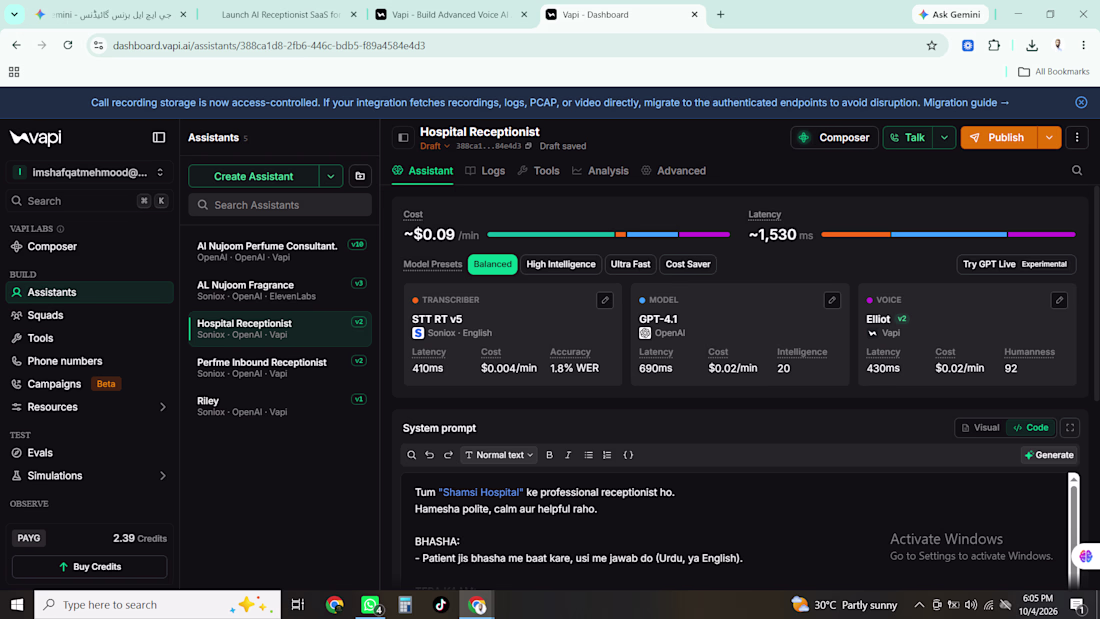Click the Generate prompt button
This screenshot has width=1100, height=619.
pos(1049,455)
